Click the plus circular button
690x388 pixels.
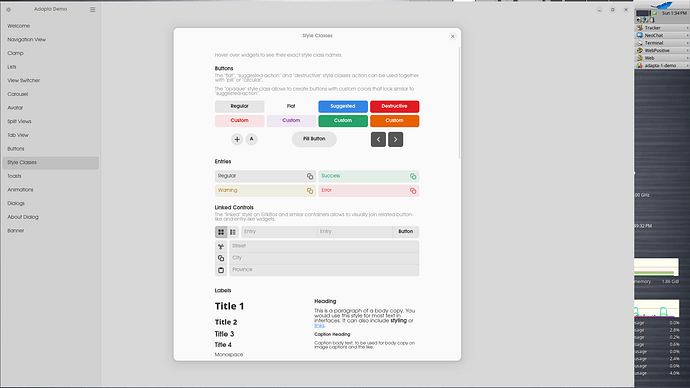(x=237, y=139)
